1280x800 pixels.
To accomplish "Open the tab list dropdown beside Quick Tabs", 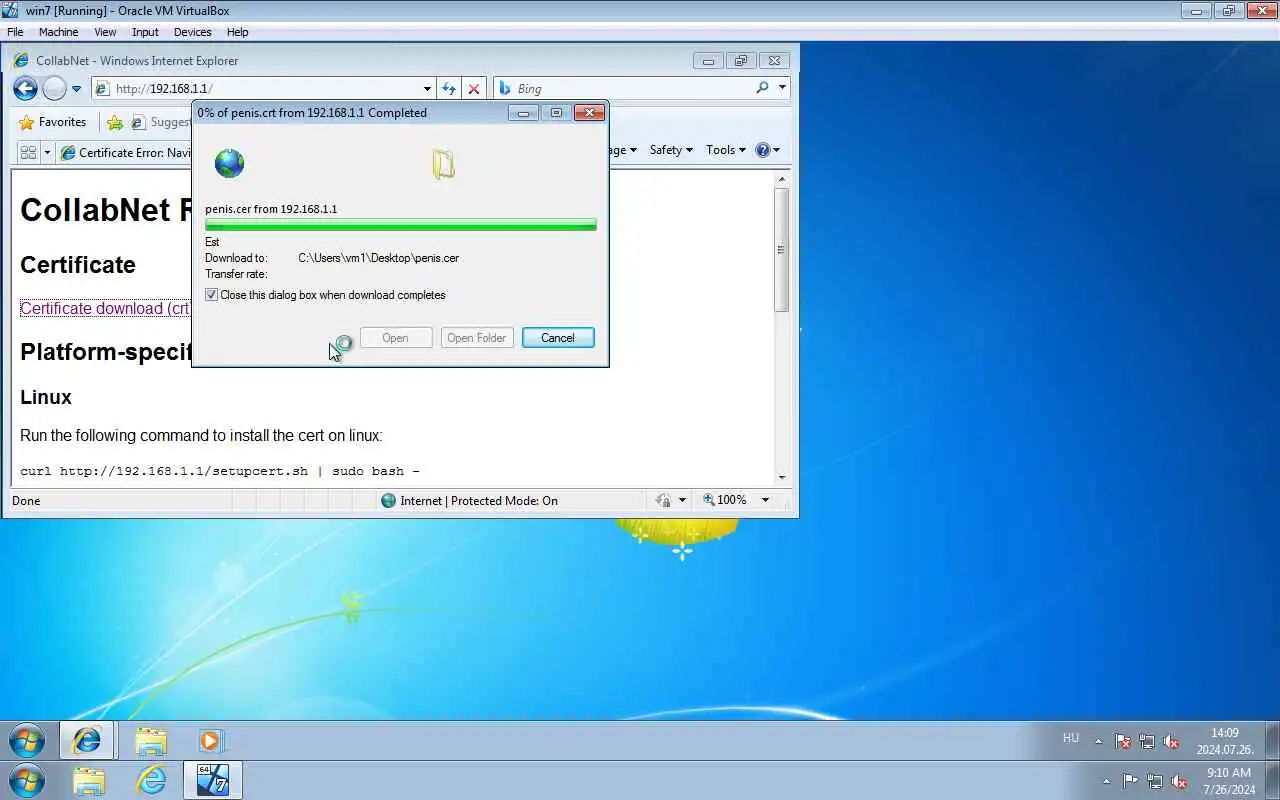I will 46,152.
